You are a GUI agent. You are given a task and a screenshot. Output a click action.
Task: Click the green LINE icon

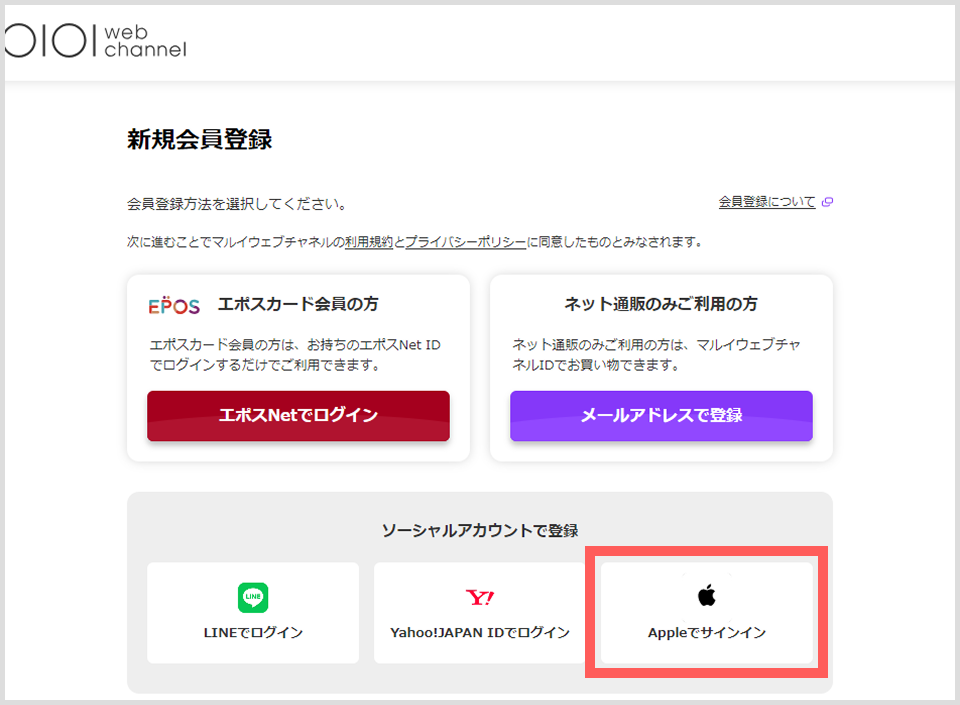click(x=253, y=597)
